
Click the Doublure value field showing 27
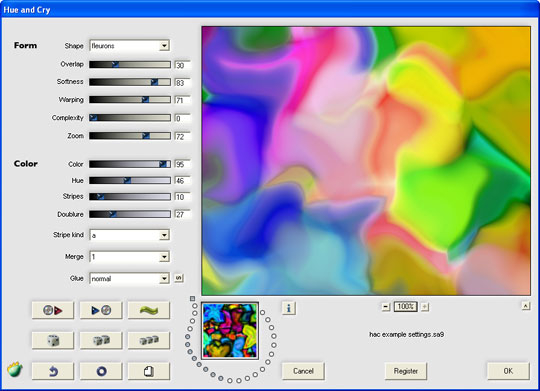tap(182, 215)
